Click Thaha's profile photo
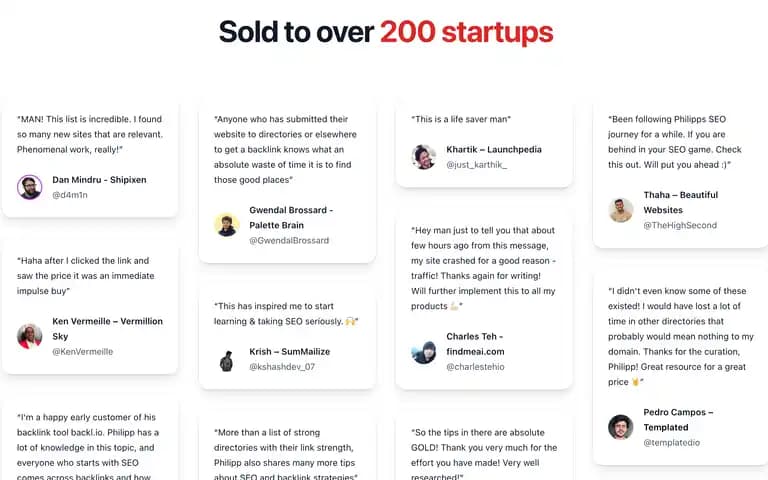This screenshot has height=480, width=768. (621, 210)
